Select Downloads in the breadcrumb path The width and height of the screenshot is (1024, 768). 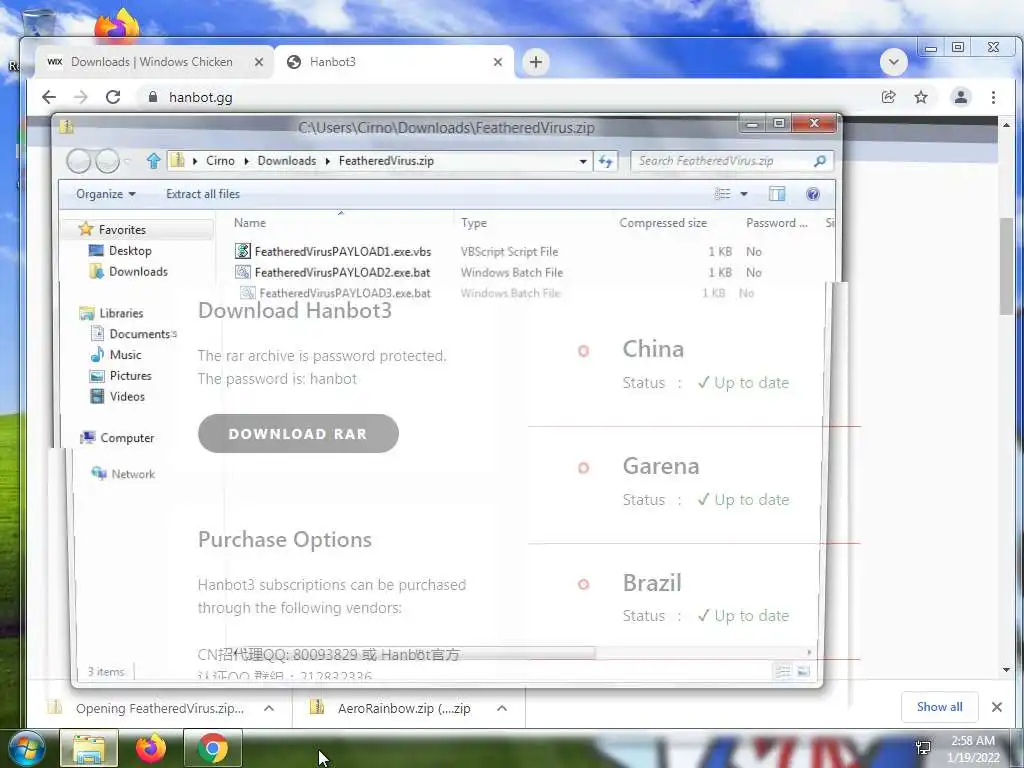[x=287, y=161]
